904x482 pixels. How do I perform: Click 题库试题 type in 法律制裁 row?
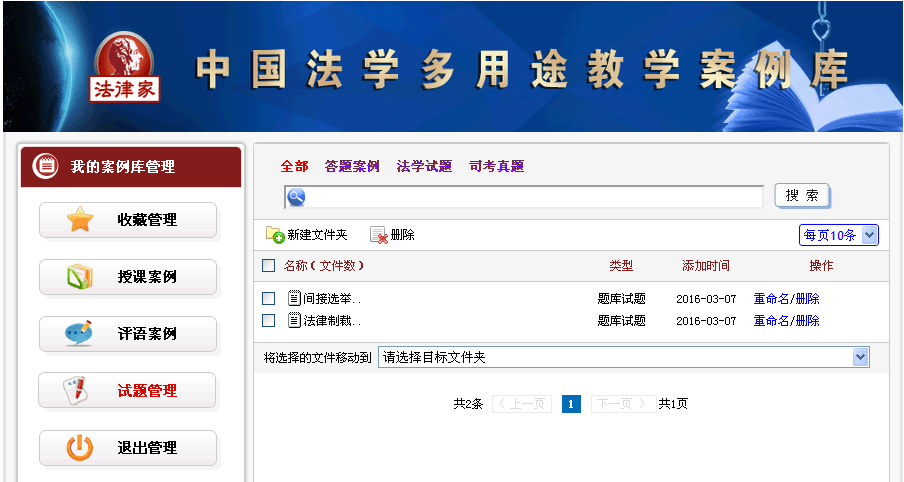click(622, 321)
